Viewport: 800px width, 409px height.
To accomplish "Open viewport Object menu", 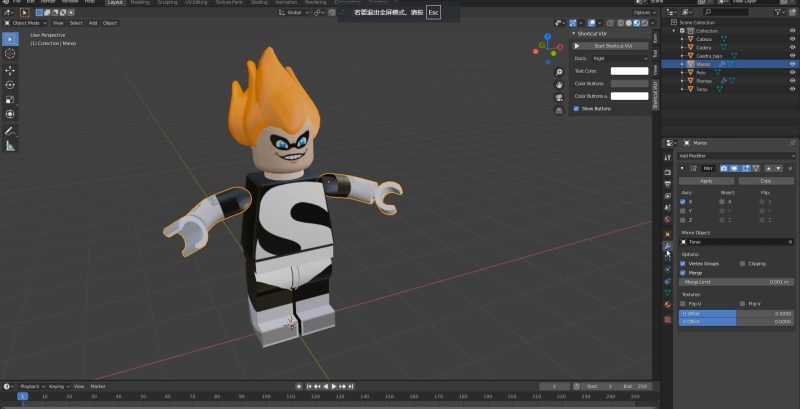I will click(110, 23).
